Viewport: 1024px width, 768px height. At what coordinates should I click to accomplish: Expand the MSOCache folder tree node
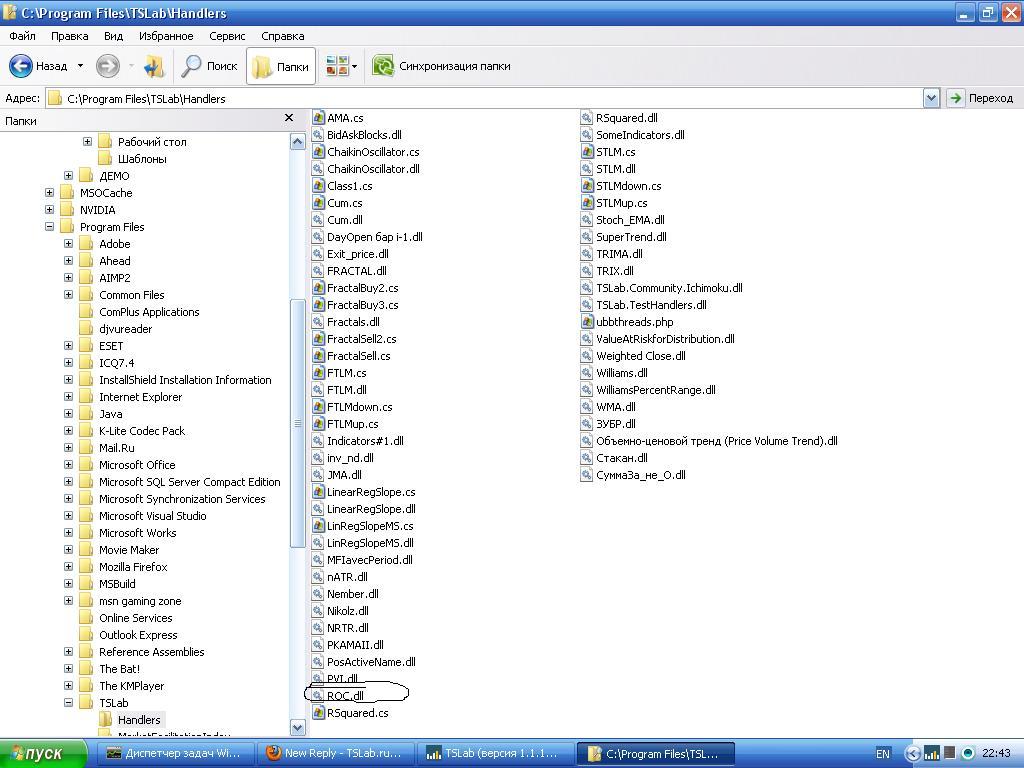tap(49, 193)
